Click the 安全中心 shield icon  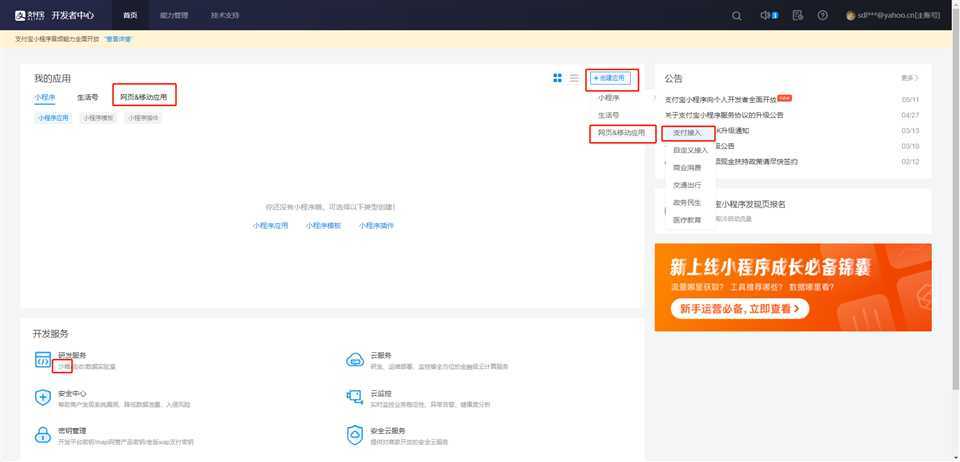tap(43, 398)
